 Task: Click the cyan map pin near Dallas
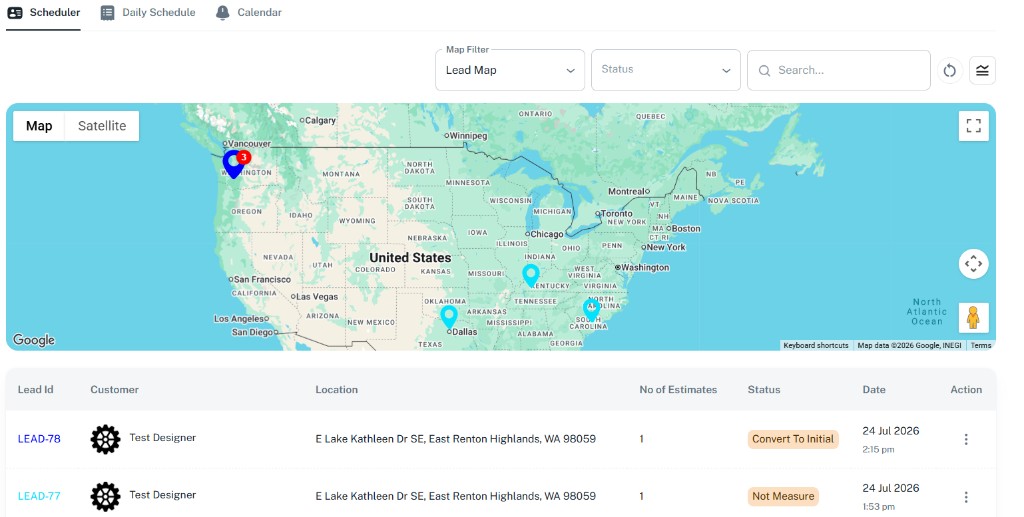point(449,317)
